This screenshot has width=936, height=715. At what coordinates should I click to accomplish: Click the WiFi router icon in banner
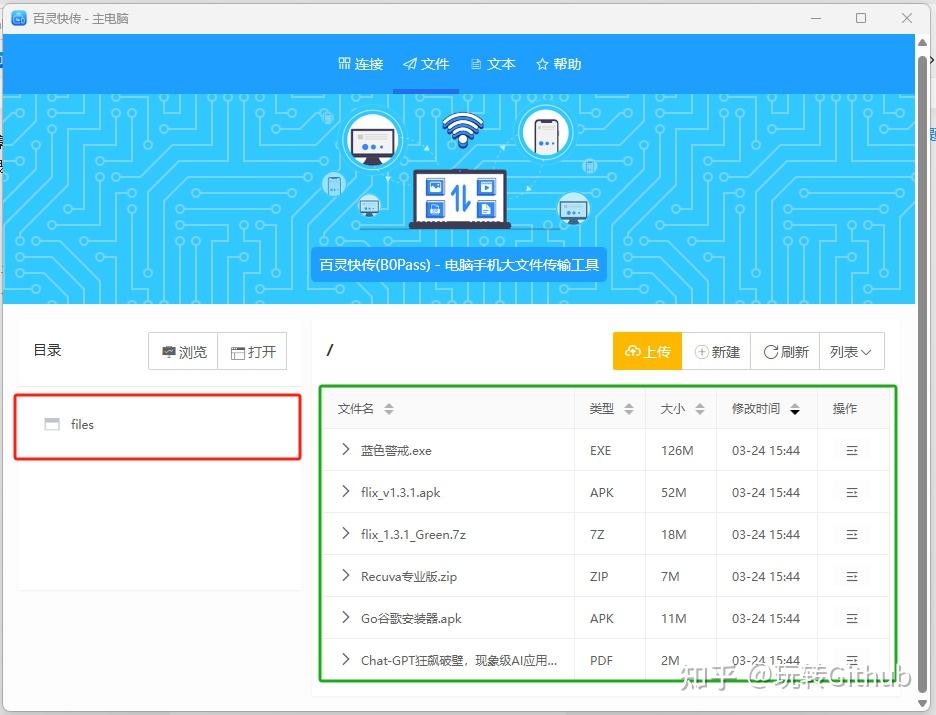pyautogui.click(x=463, y=129)
